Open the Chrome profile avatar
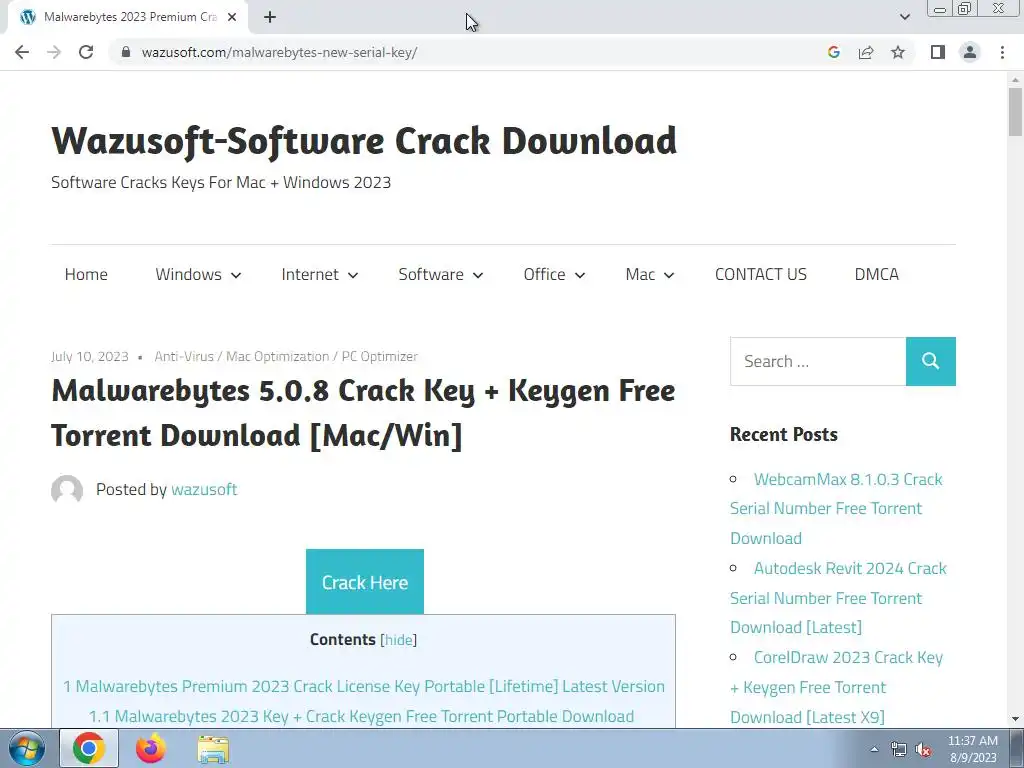Screen dimensions: 1024x768 coord(970,52)
